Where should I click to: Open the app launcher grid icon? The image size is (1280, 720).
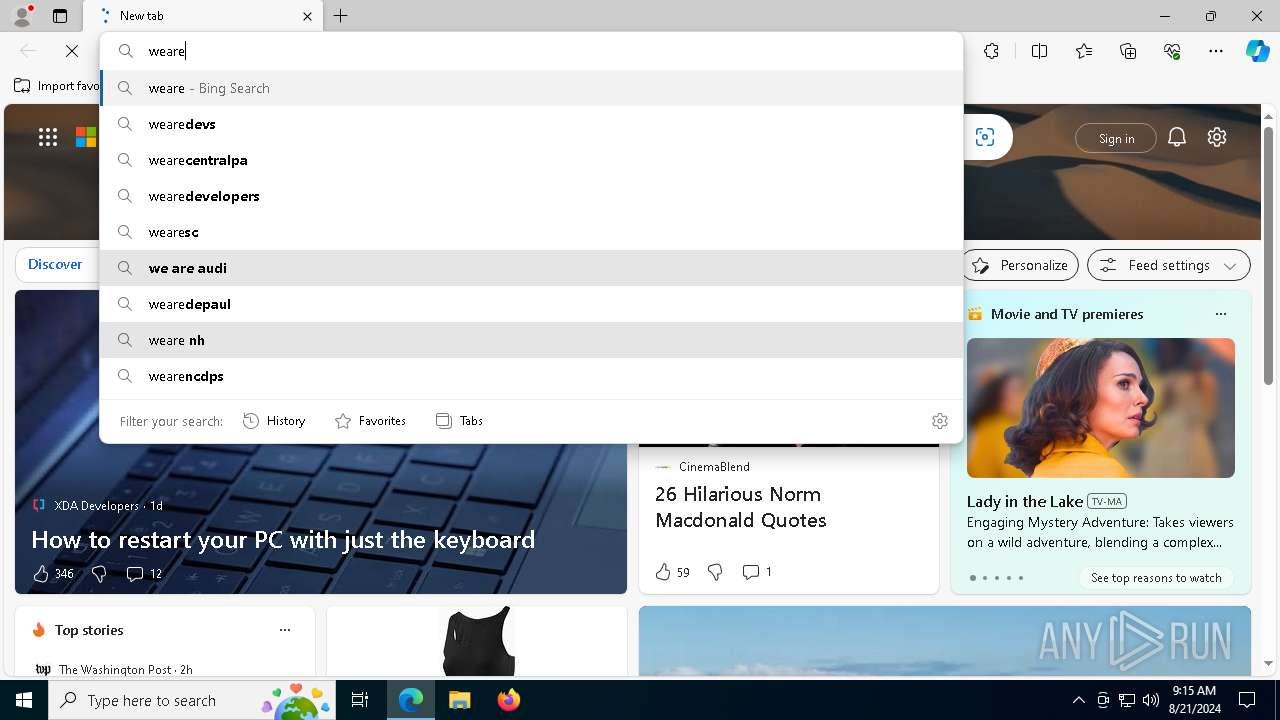(48, 138)
